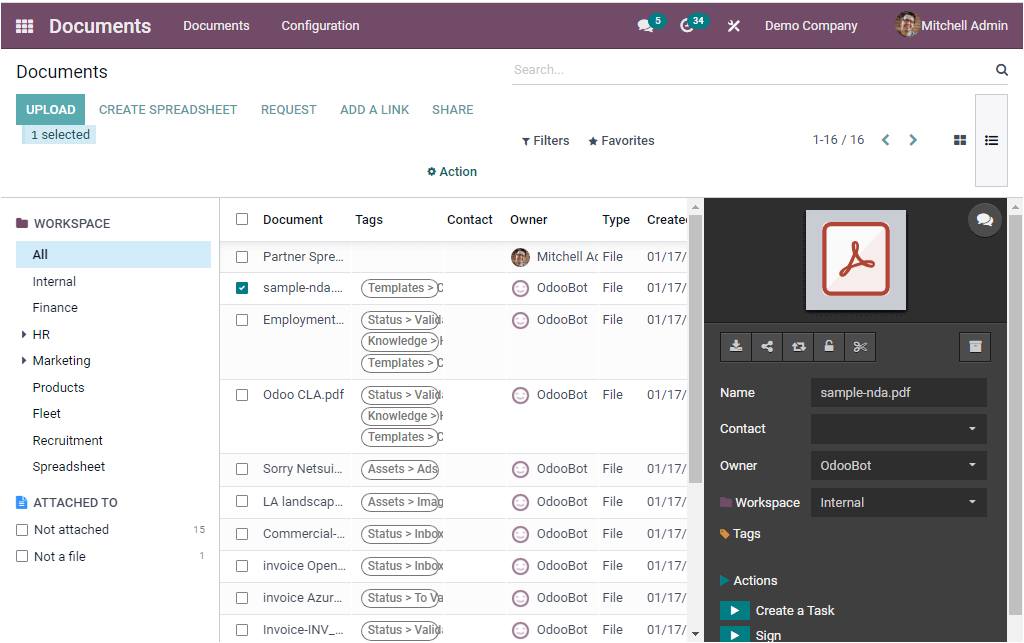Open the apps grid menu icon
1024x643 pixels.
[x=25, y=26]
